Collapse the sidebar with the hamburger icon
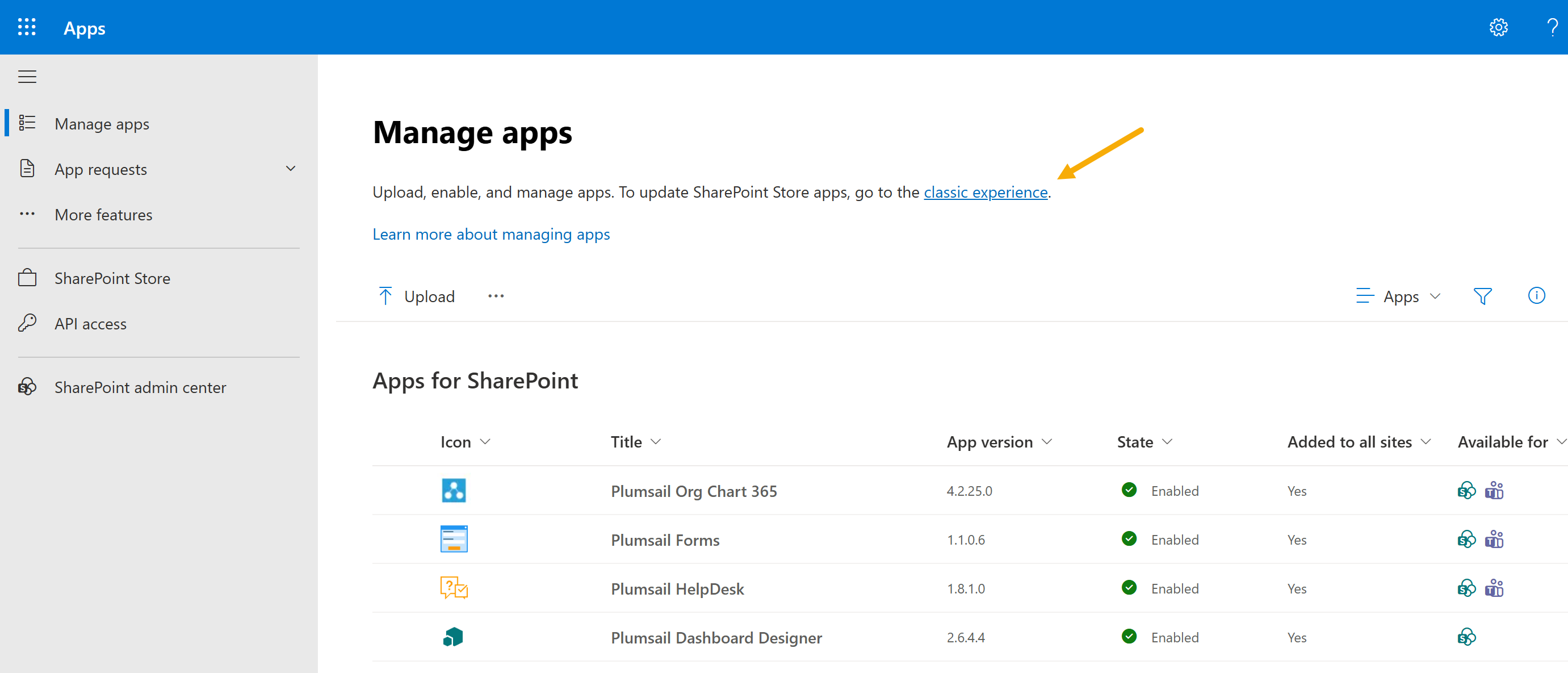This screenshot has width=1568, height=673. [x=27, y=77]
